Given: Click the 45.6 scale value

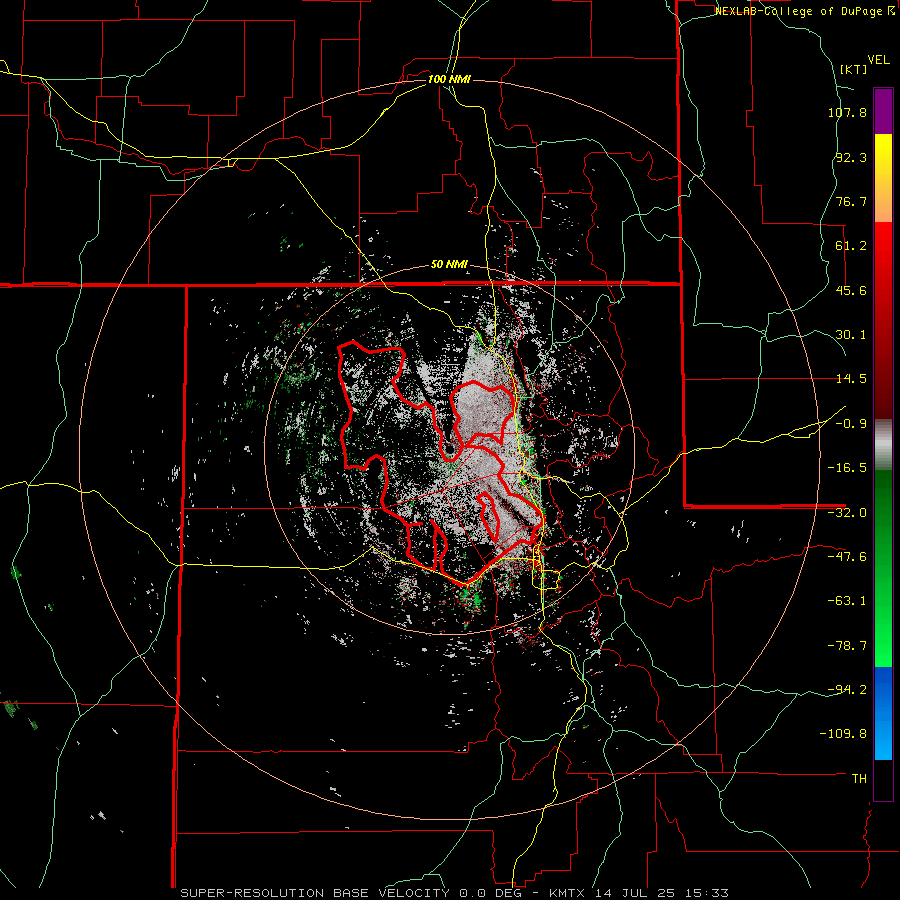Looking at the screenshot, I should [851, 290].
